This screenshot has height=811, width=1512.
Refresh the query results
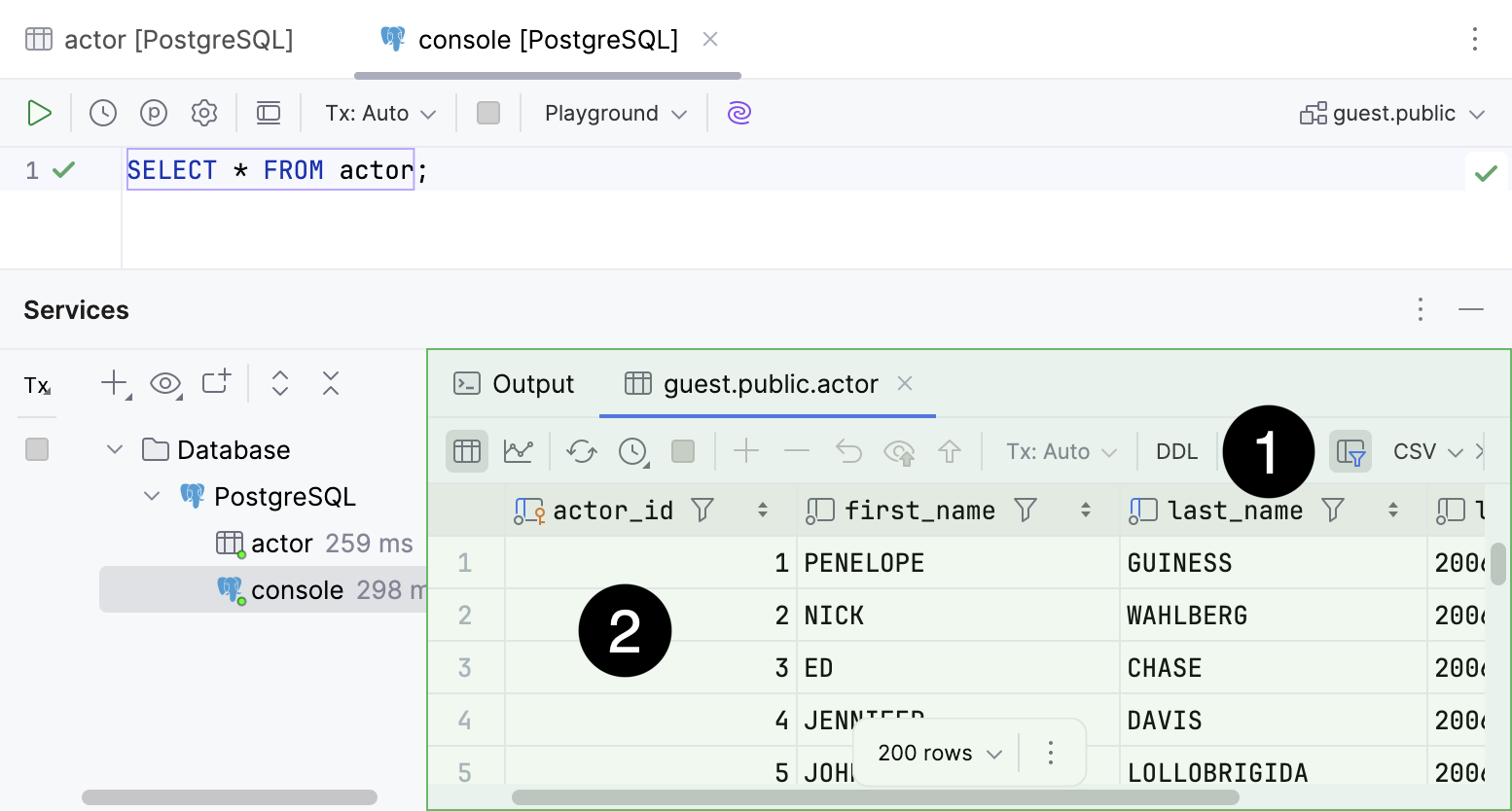point(581,450)
